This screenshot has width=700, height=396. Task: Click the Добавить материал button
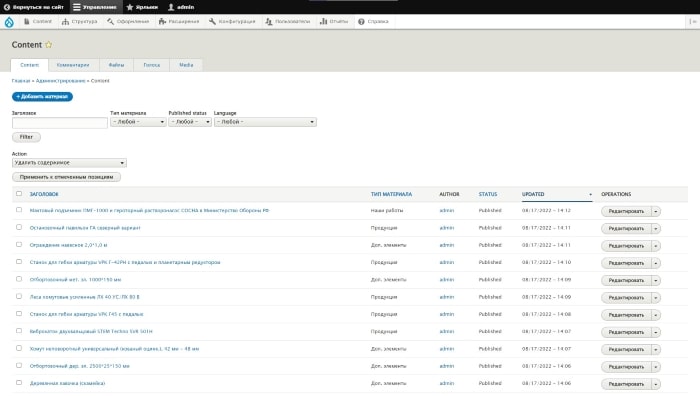coord(42,96)
